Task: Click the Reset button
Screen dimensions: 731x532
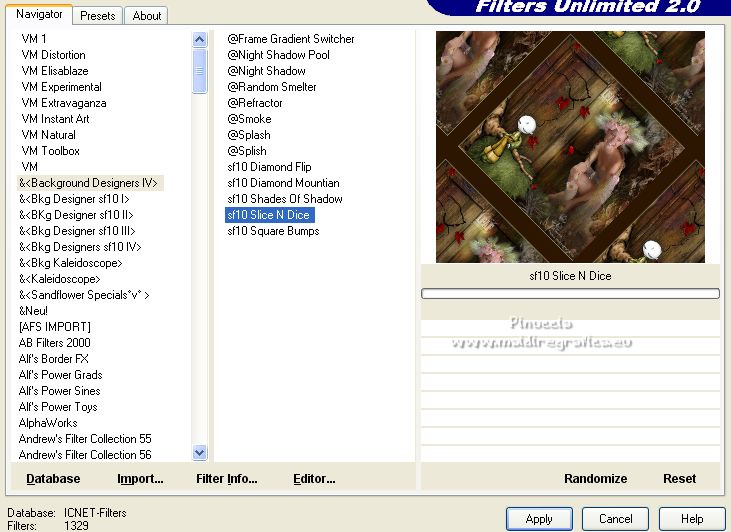Action: pyautogui.click(x=679, y=479)
